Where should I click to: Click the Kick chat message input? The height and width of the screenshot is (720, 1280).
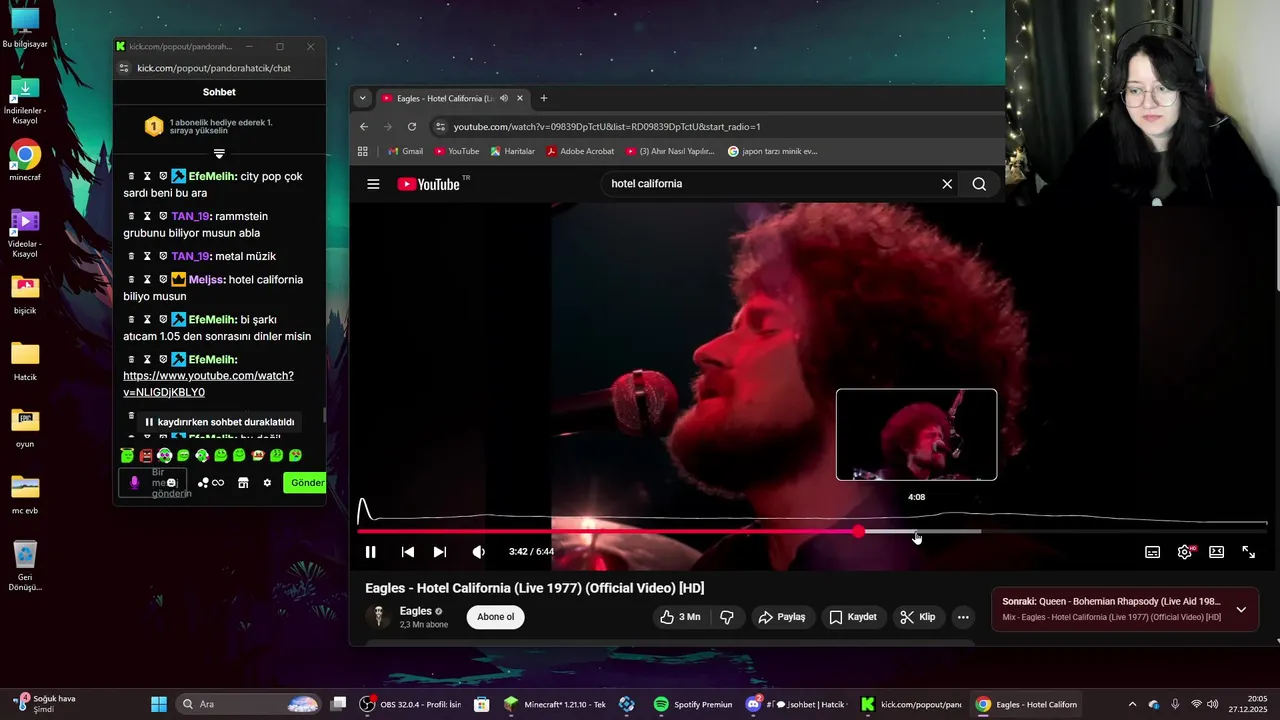click(153, 483)
